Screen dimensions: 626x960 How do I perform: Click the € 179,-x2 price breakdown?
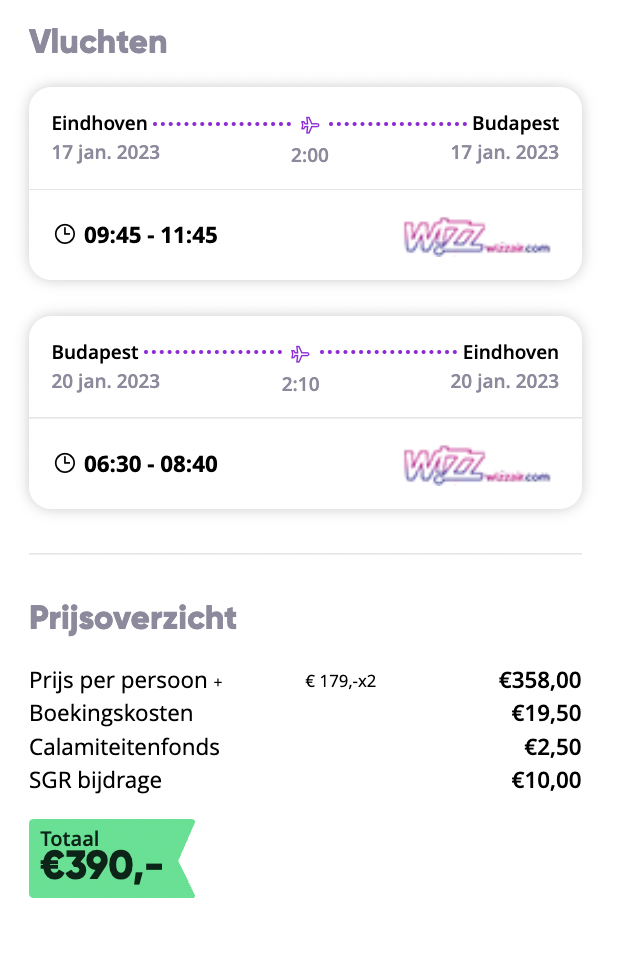[341, 681]
